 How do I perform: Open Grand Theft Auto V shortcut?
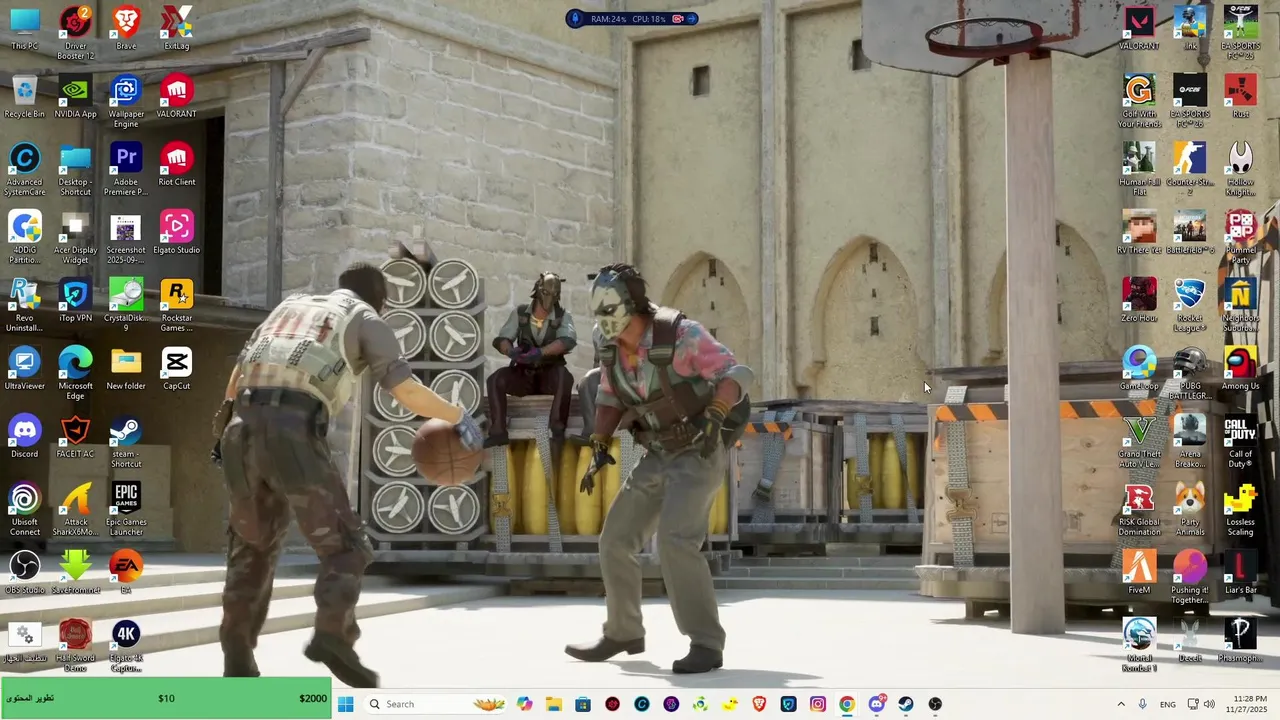(1139, 440)
